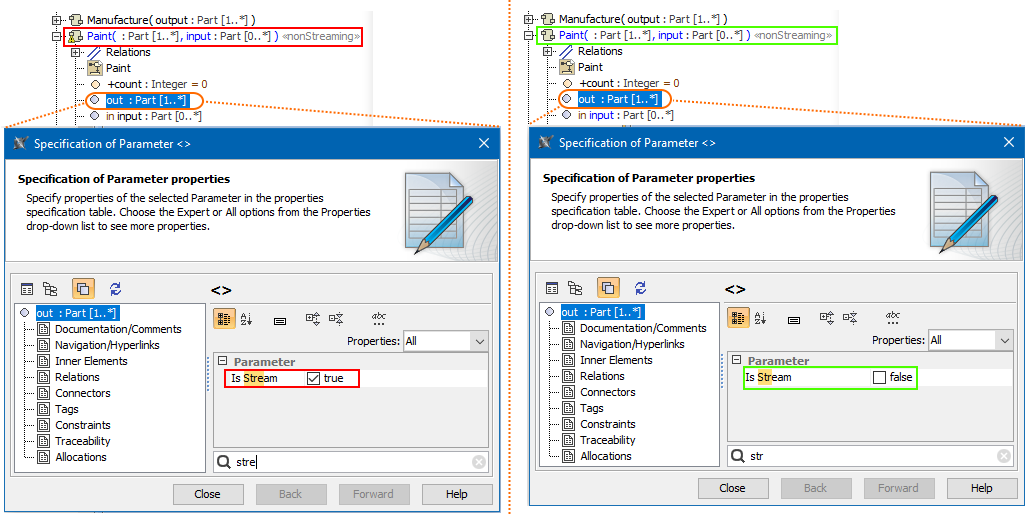This screenshot has height=515, width=1026.
Task: Expand Manufacture node in left tree
Action: pos(58,20)
